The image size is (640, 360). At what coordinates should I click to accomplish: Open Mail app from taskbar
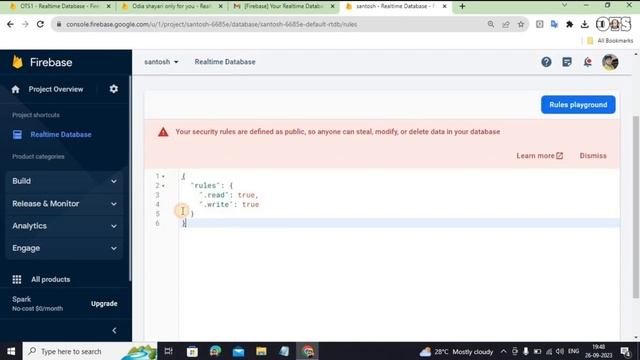pos(238,351)
